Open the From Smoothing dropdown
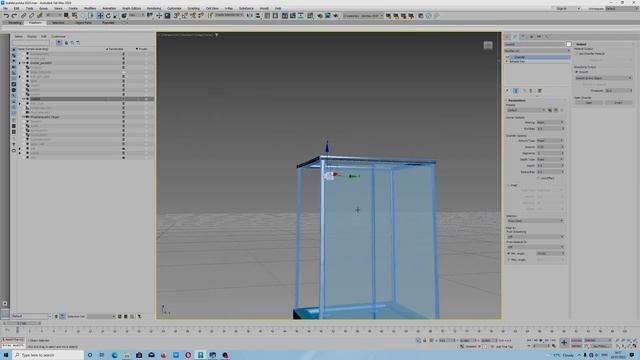This screenshot has height=360, width=640. pos(535,237)
